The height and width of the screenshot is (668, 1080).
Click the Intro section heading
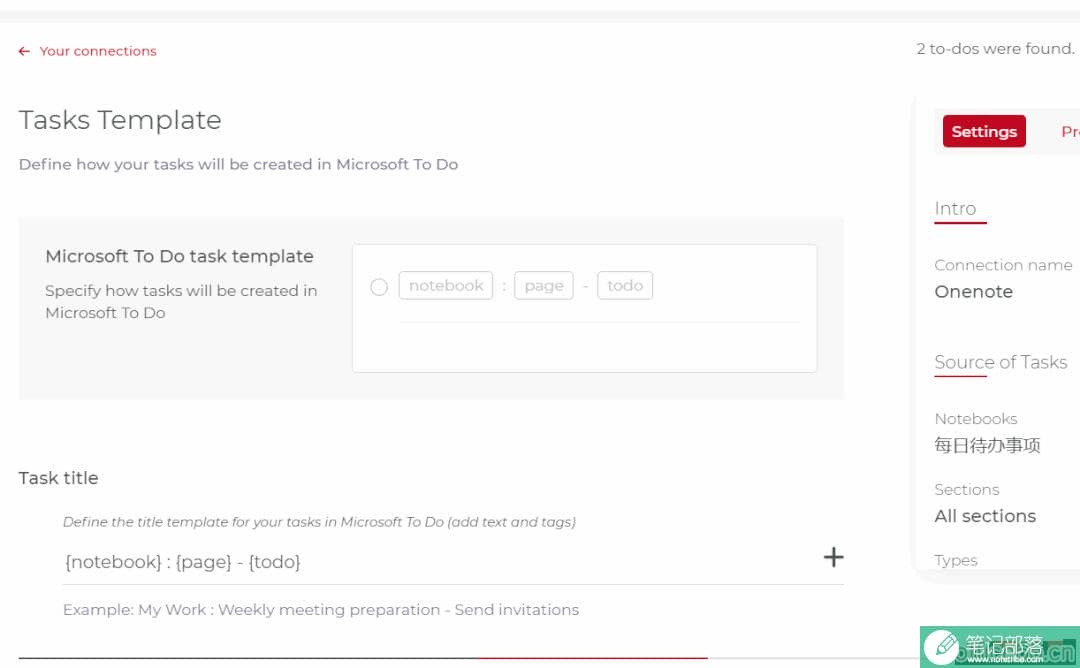955,208
